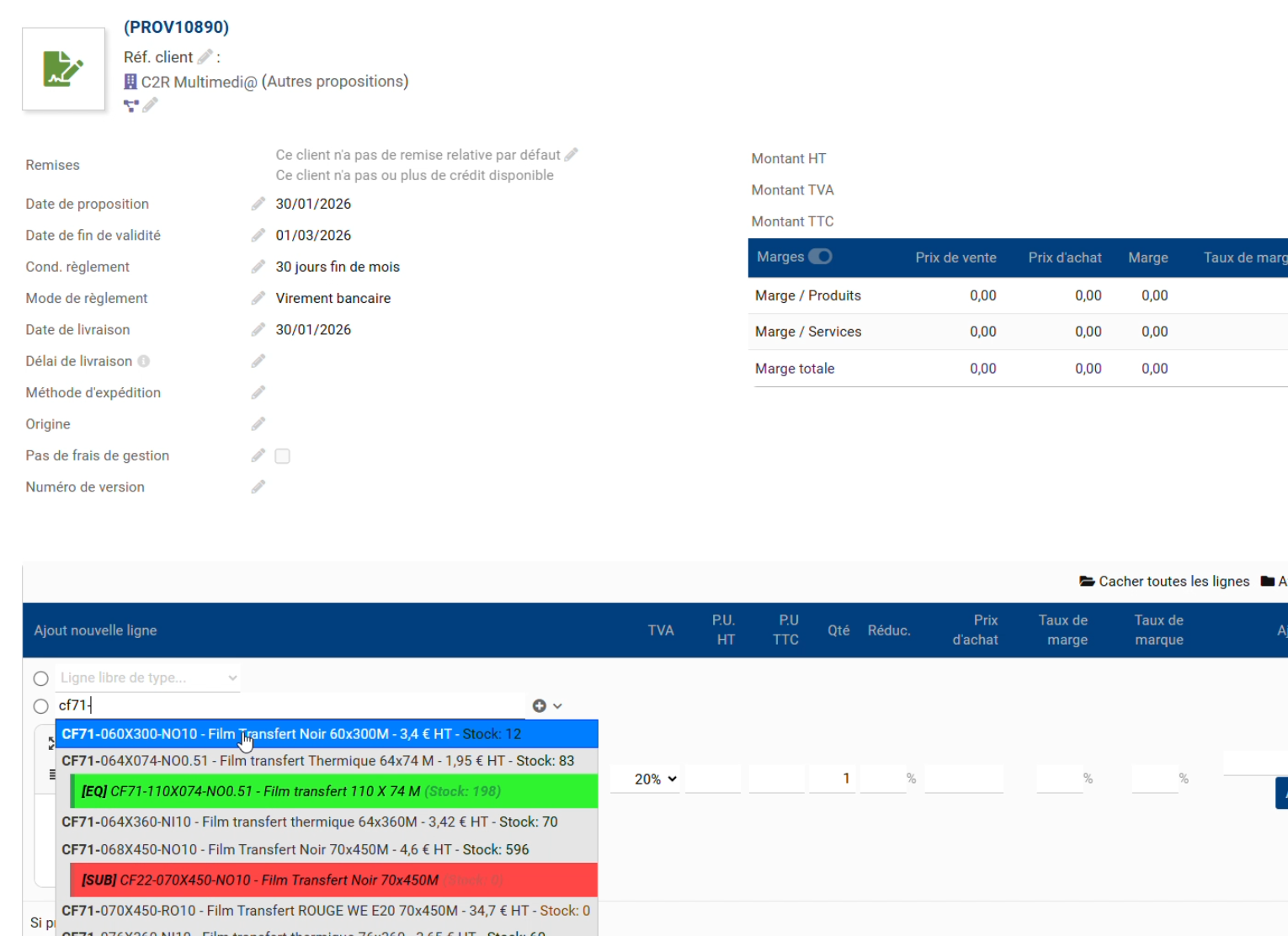Edit the Réf. client with pencil icon
This screenshot has width=1288, height=936.
[x=205, y=57]
